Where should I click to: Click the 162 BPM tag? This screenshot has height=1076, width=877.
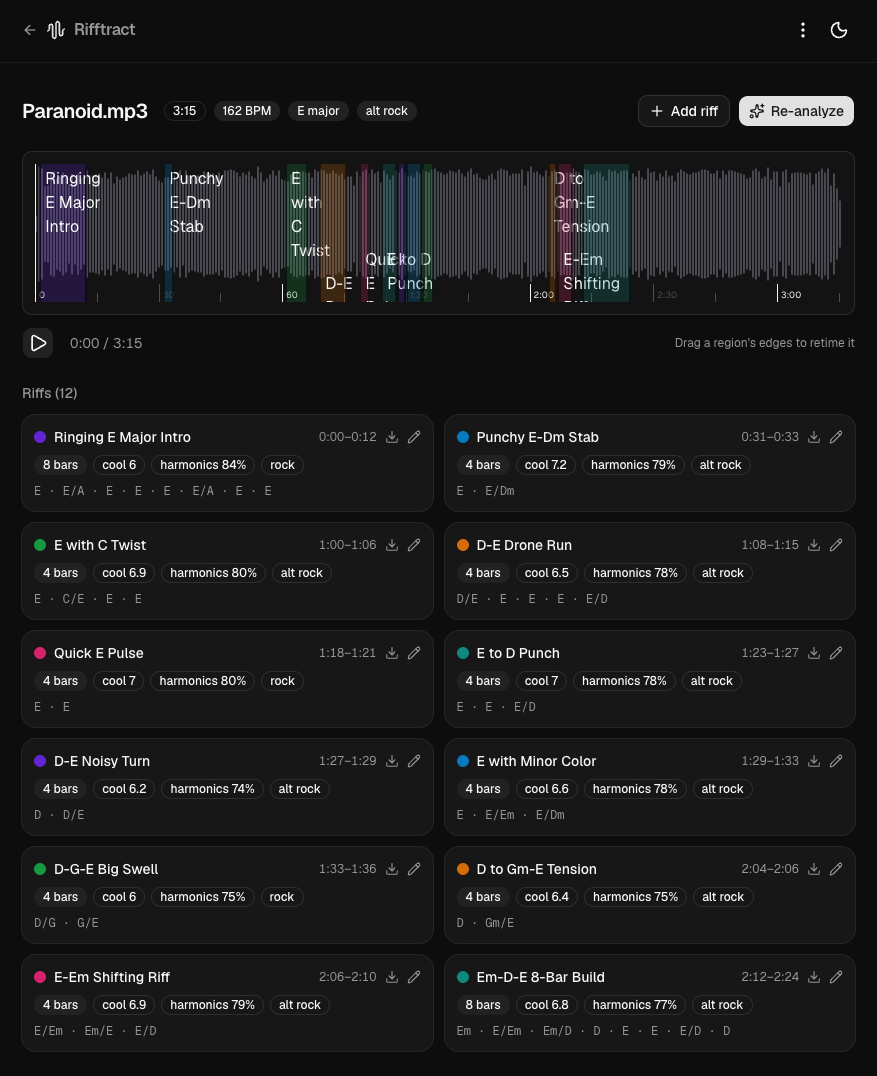(246, 111)
